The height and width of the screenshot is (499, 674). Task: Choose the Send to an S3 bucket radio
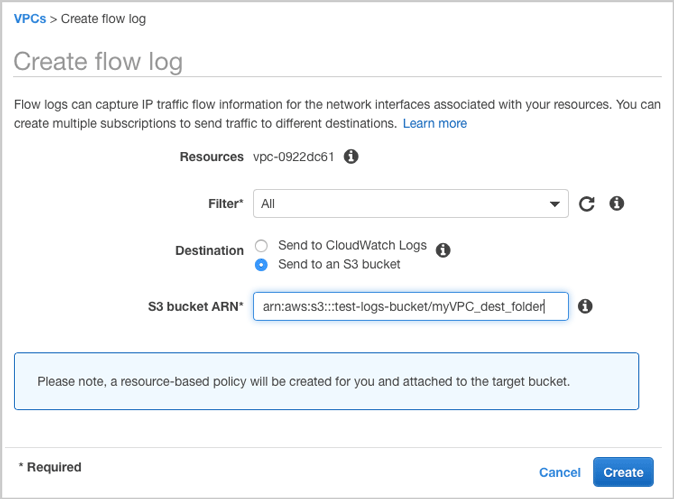(x=262, y=265)
